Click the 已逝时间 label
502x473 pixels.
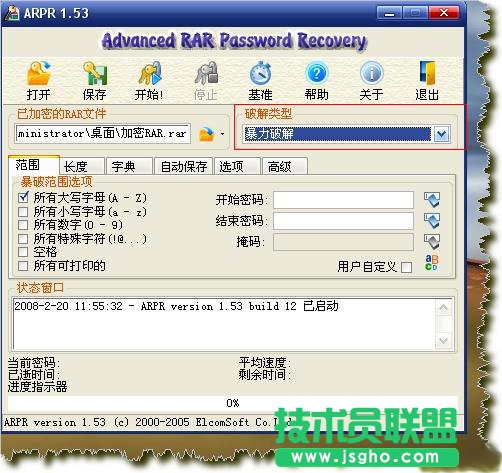point(33,375)
